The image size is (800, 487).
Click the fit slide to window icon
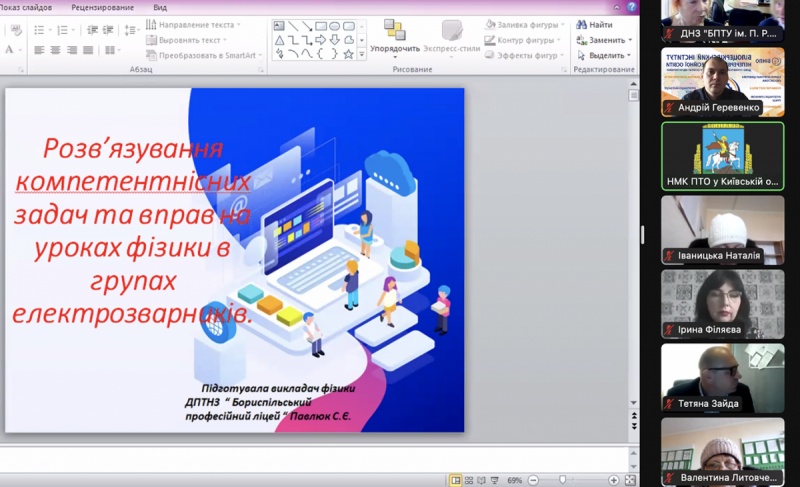point(630,480)
